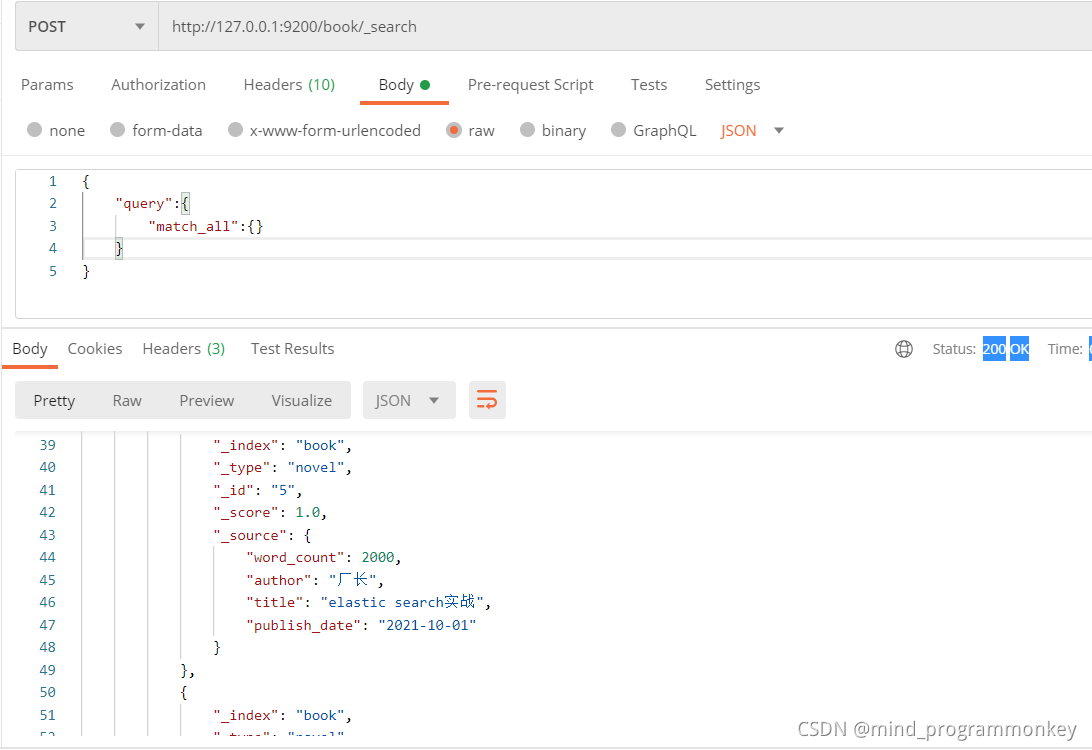Toggle line wrap icon in response toolbar
The height and width of the screenshot is (750, 1092).
[x=487, y=400]
